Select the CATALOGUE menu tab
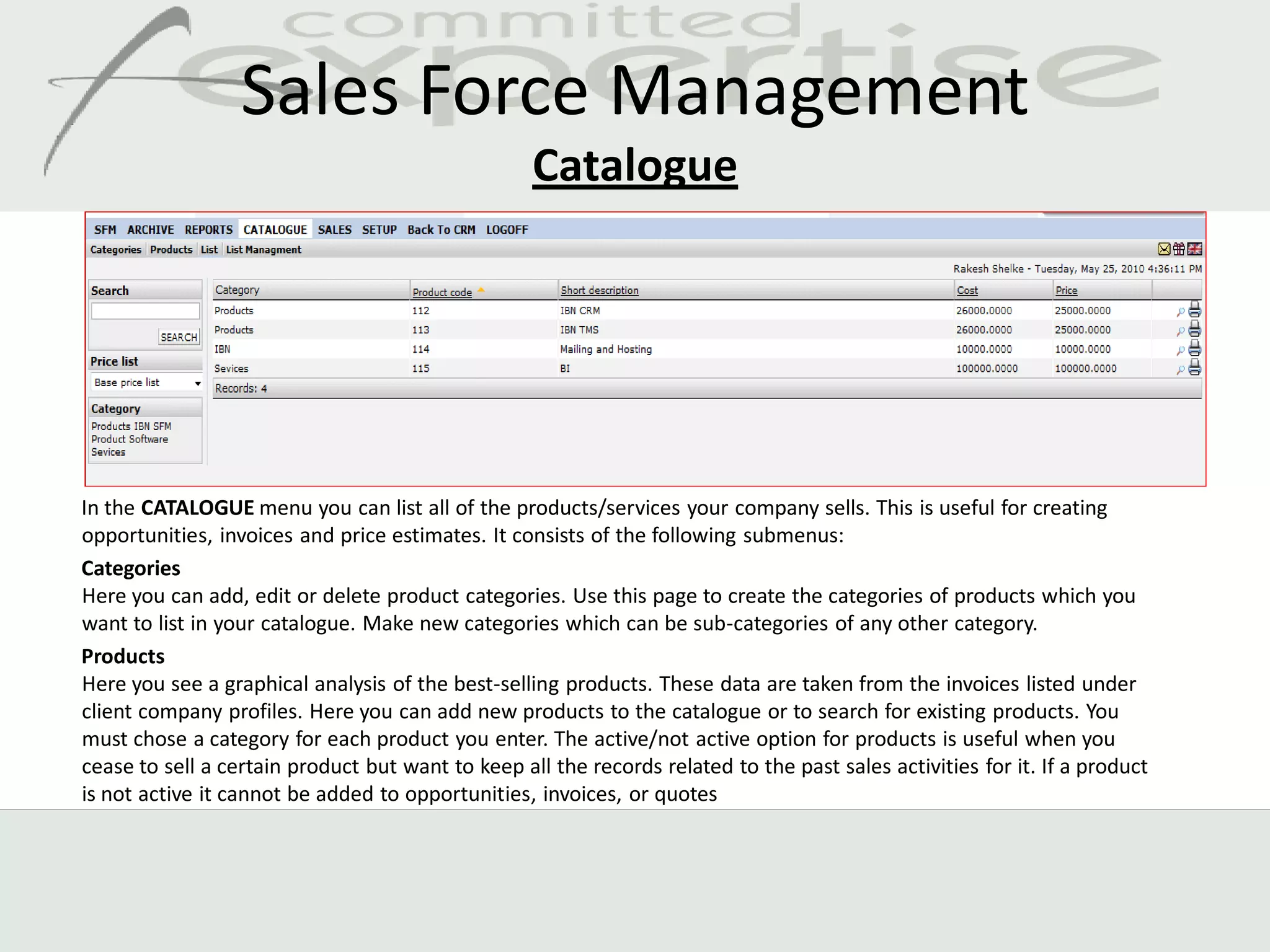 pos(275,230)
